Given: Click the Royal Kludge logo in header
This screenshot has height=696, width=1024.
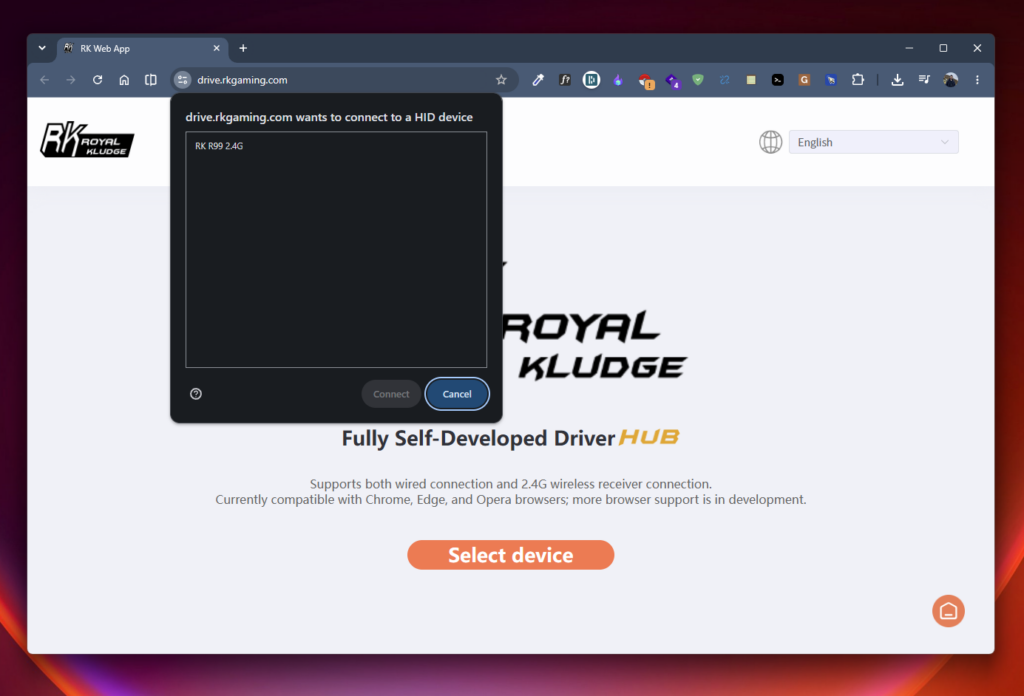Looking at the screenshot, I should point(87,140).
